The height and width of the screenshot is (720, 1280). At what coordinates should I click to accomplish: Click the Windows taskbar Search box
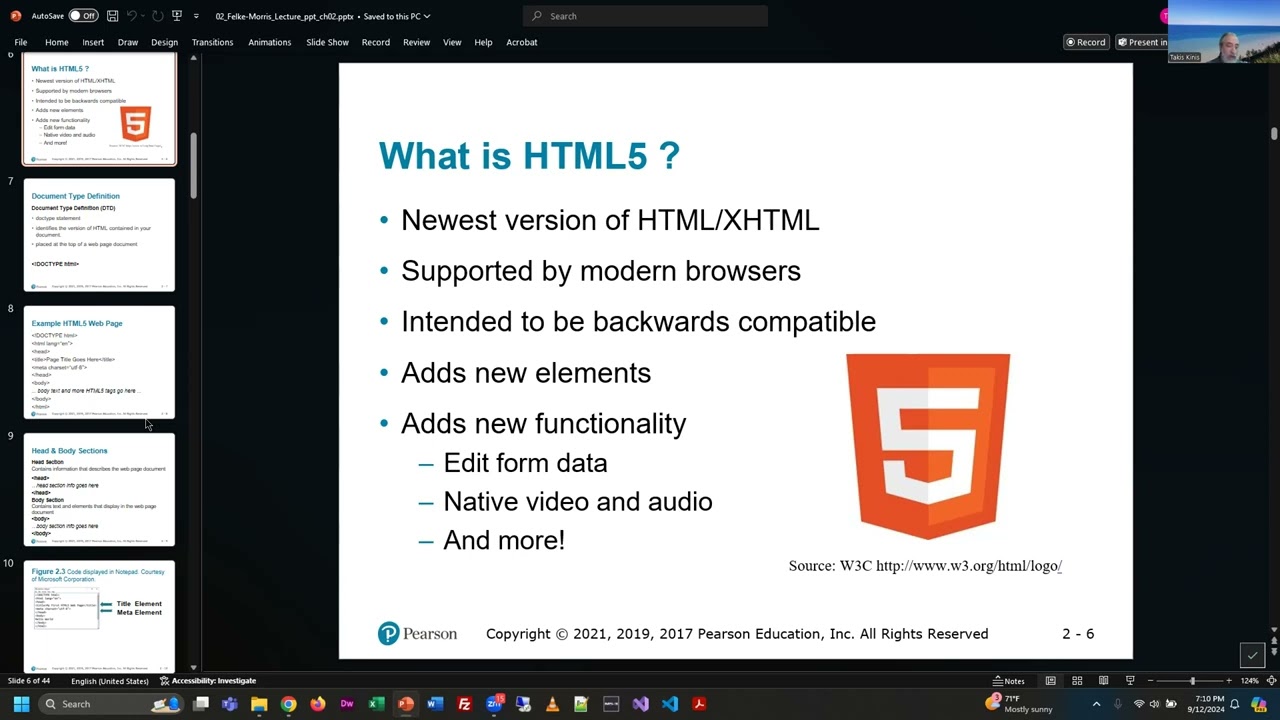coord(110,704)
